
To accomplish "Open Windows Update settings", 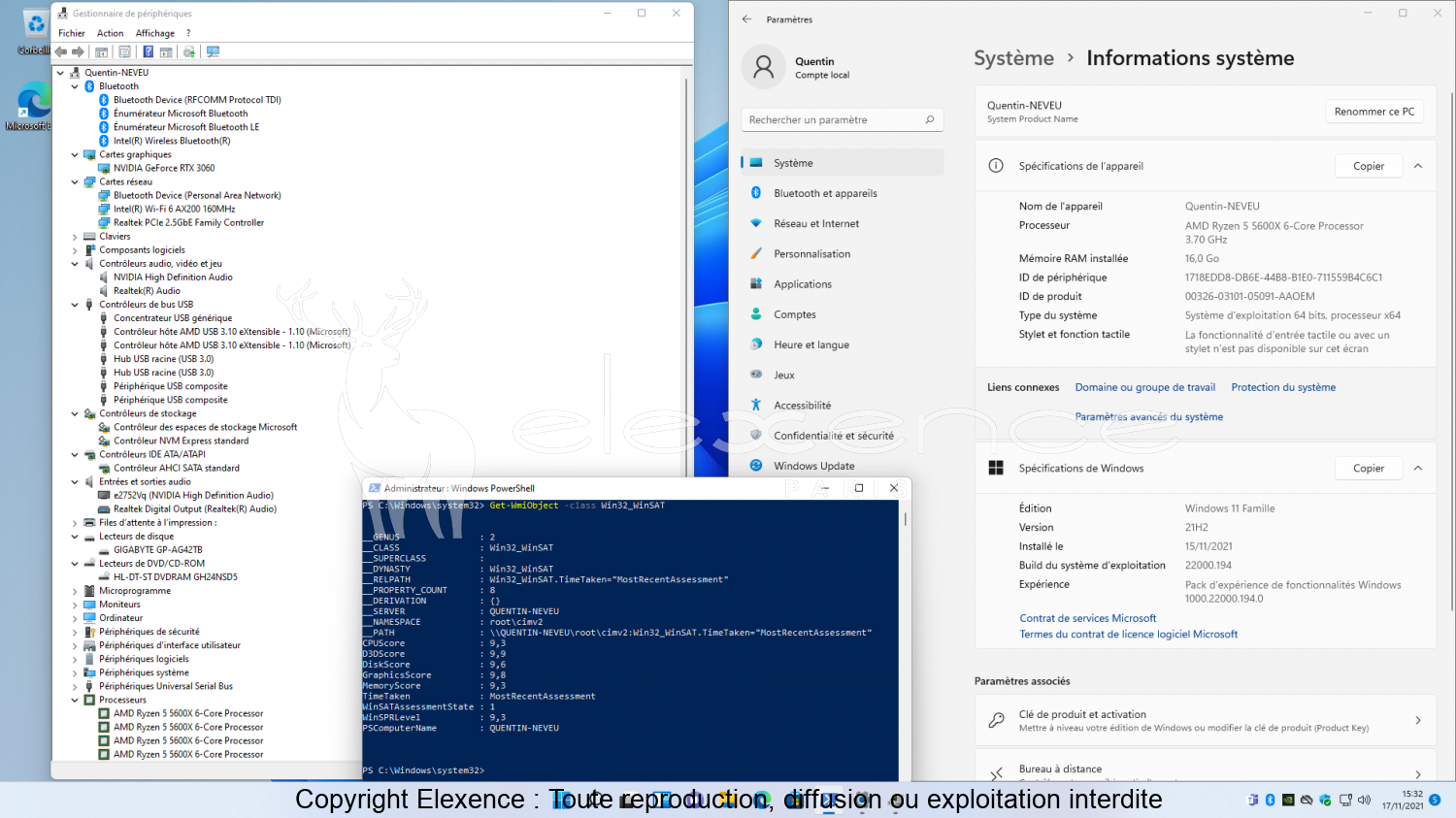I will coord(842,466).
